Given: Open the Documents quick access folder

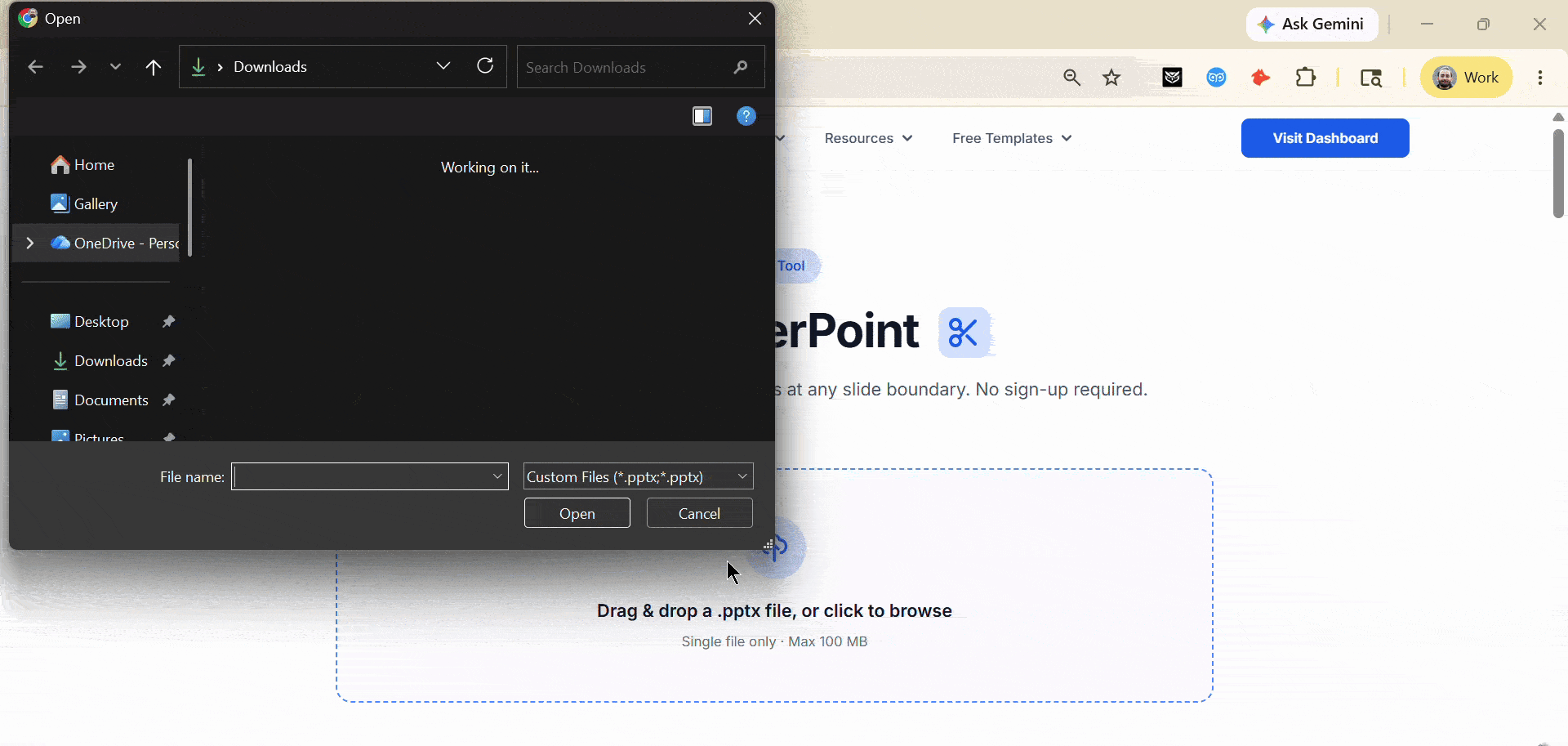Looking at the screenshot, I should point(111,400).
